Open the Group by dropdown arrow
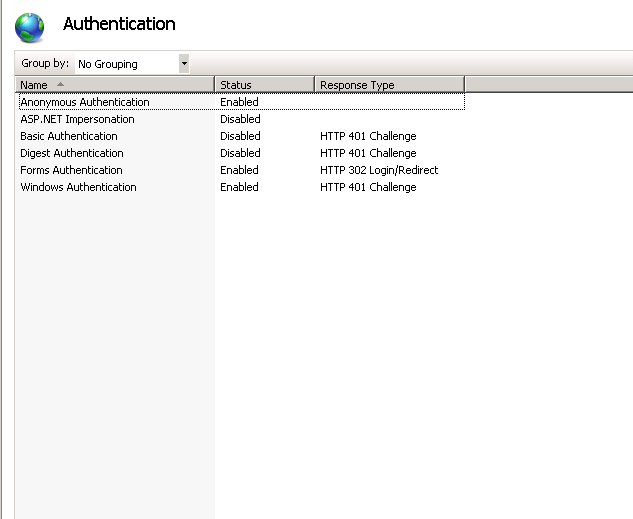 click(184, 64)
